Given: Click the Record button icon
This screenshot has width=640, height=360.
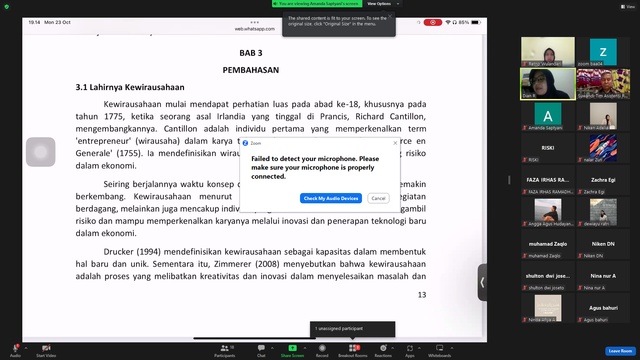Looking at the screenshot, I should [x=322, y=348].
